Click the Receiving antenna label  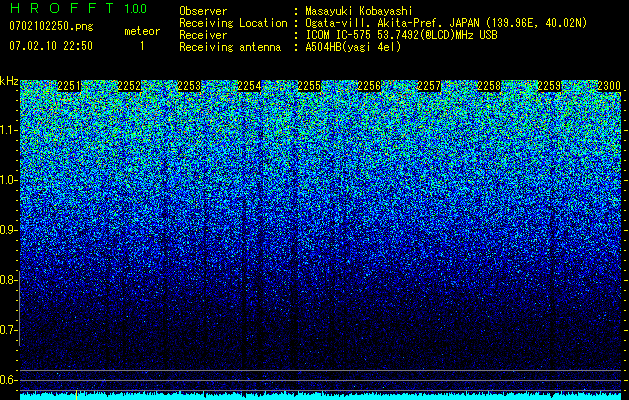230,47
